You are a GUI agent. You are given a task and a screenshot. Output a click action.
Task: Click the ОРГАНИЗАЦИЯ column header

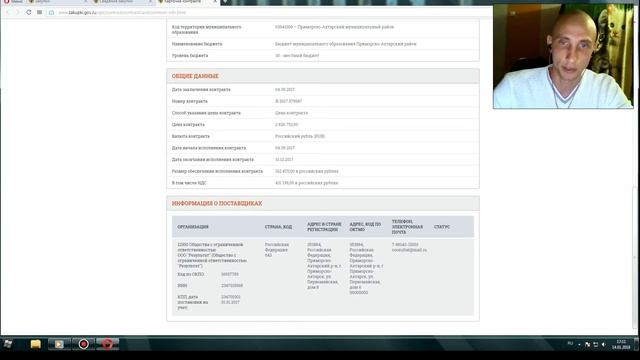[193, 227]
